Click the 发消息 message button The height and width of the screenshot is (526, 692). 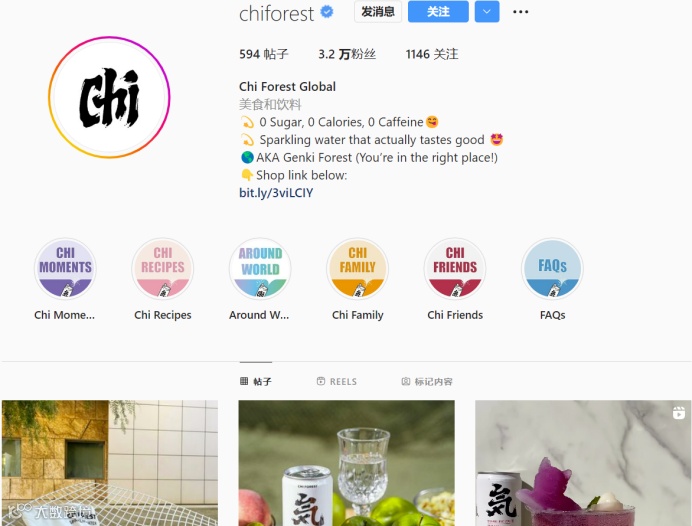(378, 11)
